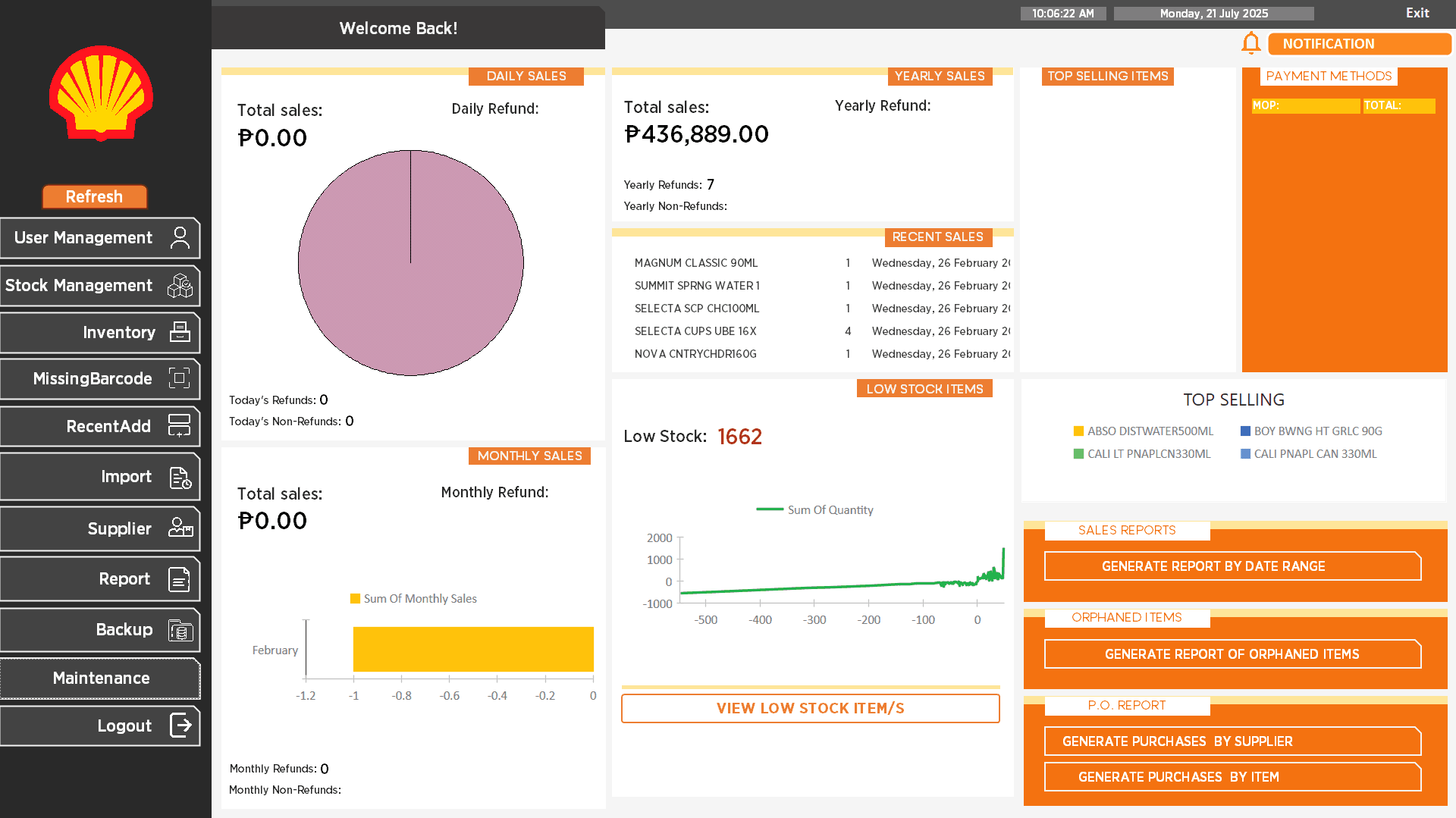The width and height of the screenshot is (1456, 818).
Task: Go to Inventory page
Action: point(100,332)
